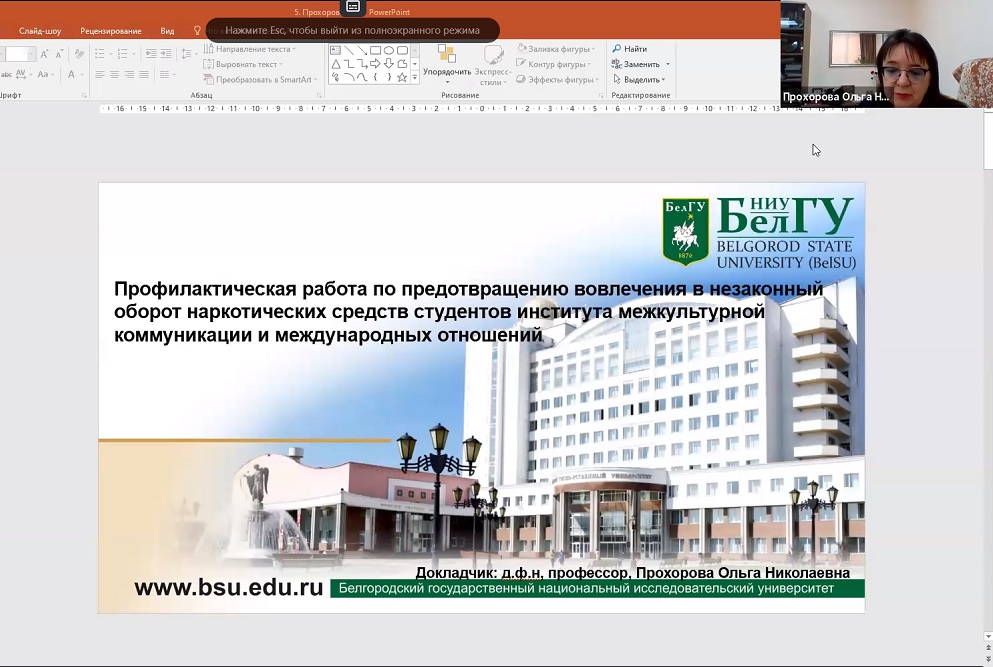Click the Strikethrough icon
993x667 pixels.
tap(7, 74)
